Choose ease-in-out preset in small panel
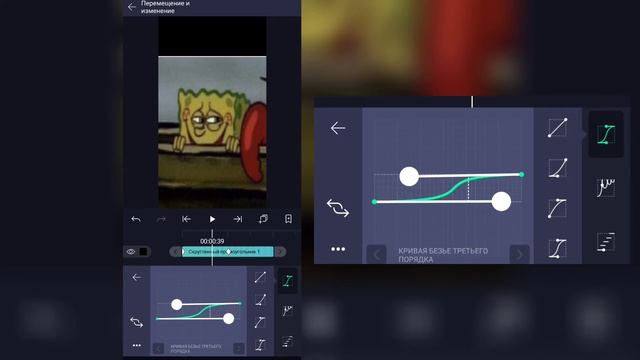The height and width of the screenshot is (360, 640). (260, 344)
